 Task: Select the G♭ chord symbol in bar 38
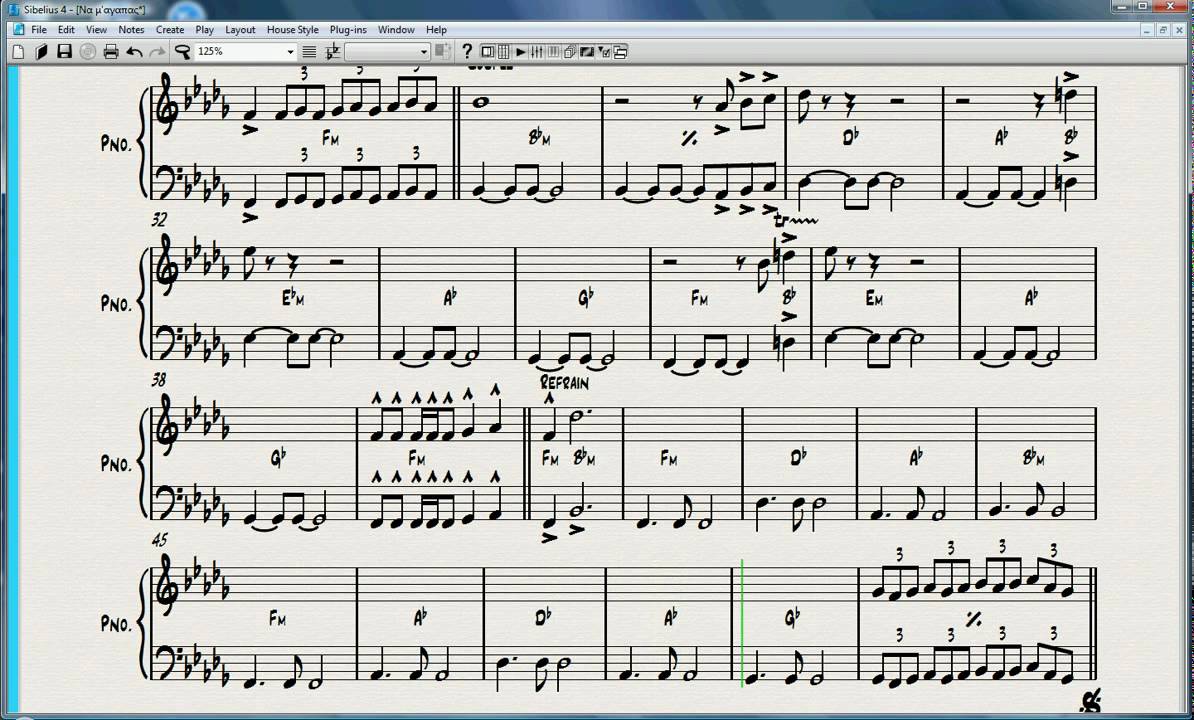279,457
